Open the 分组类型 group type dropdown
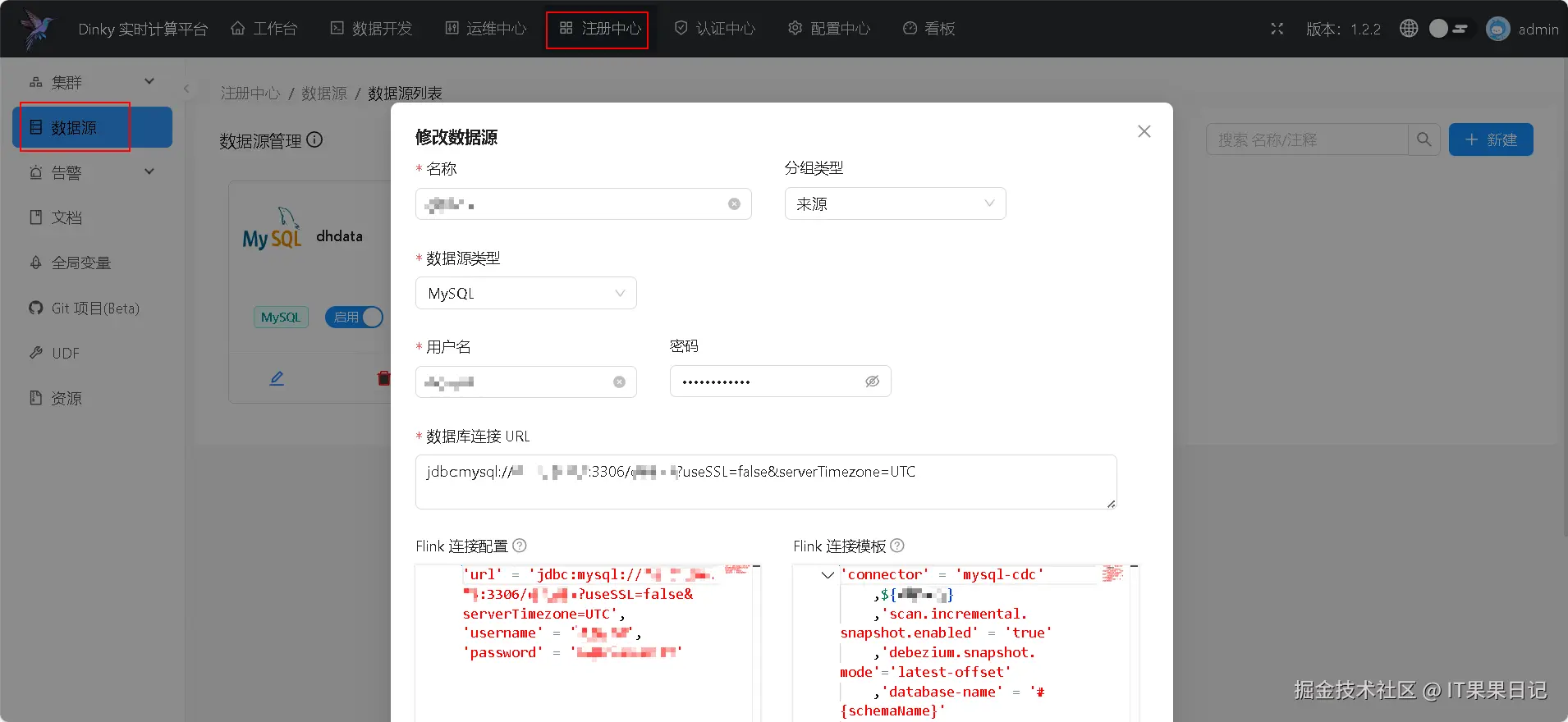This screenshot has width=1568, height=722. point(896,203)
